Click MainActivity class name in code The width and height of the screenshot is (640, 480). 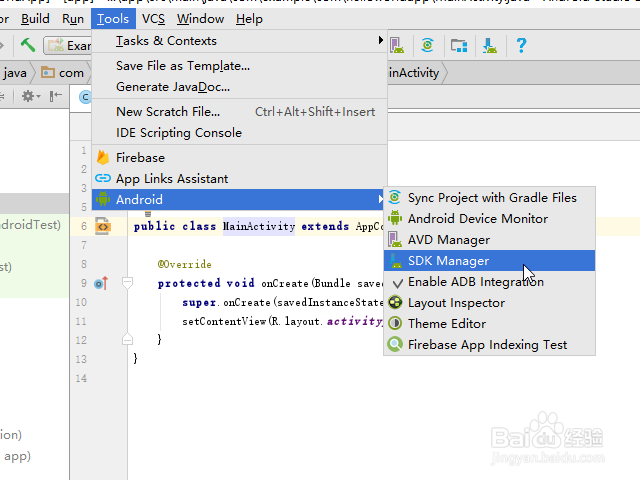point(259,226)
